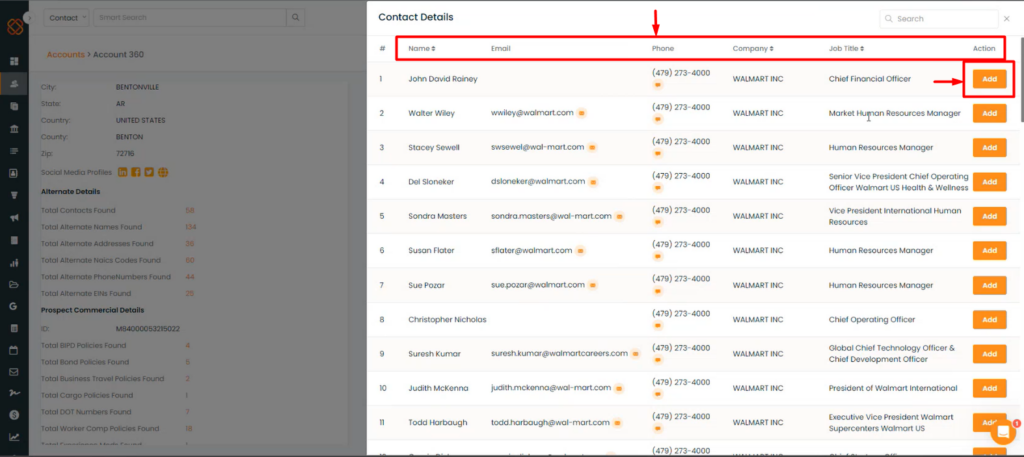
Task: Open the folder icon in sidebar
Action: (x=14, y=285)
